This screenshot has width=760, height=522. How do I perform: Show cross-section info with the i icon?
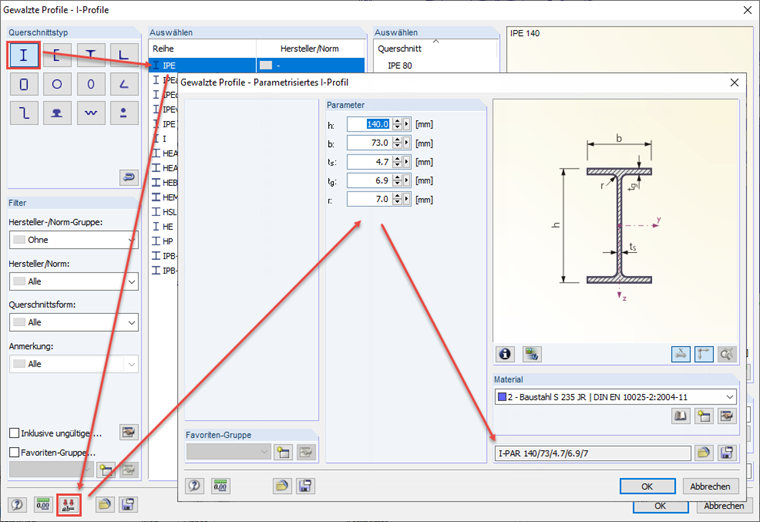pos(505,354)
